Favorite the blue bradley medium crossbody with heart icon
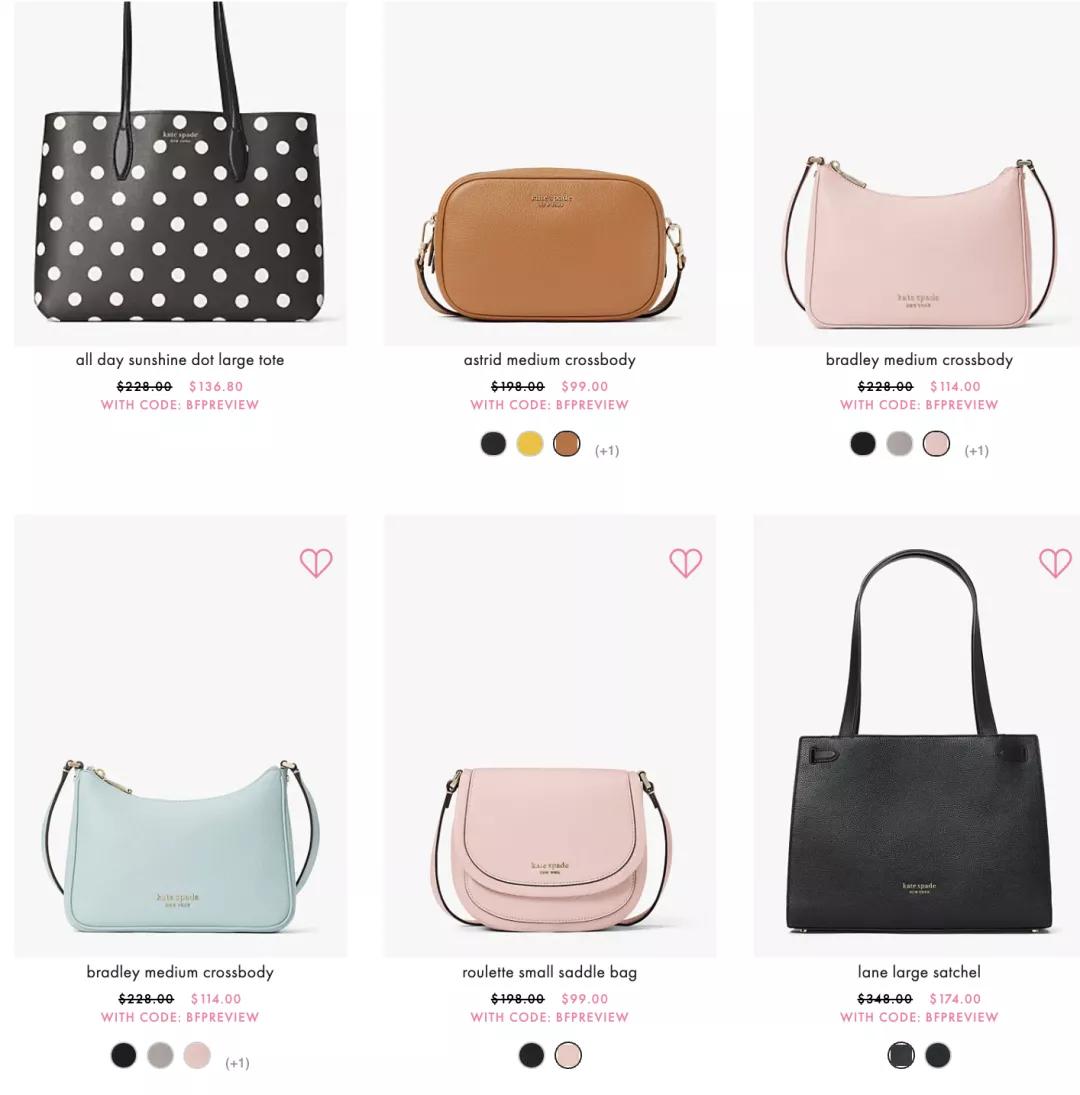The image size is (1080, 1095). point(316,563)
